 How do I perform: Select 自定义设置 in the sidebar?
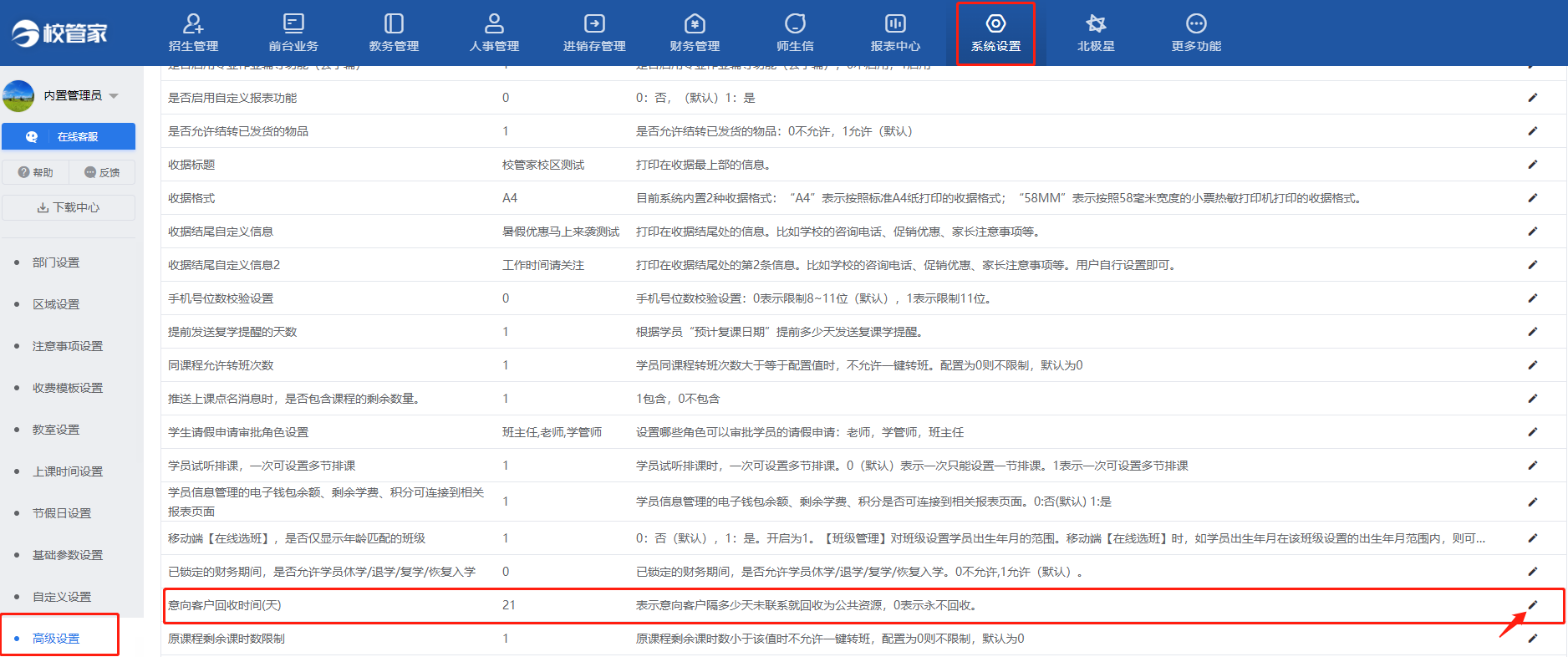62,597
